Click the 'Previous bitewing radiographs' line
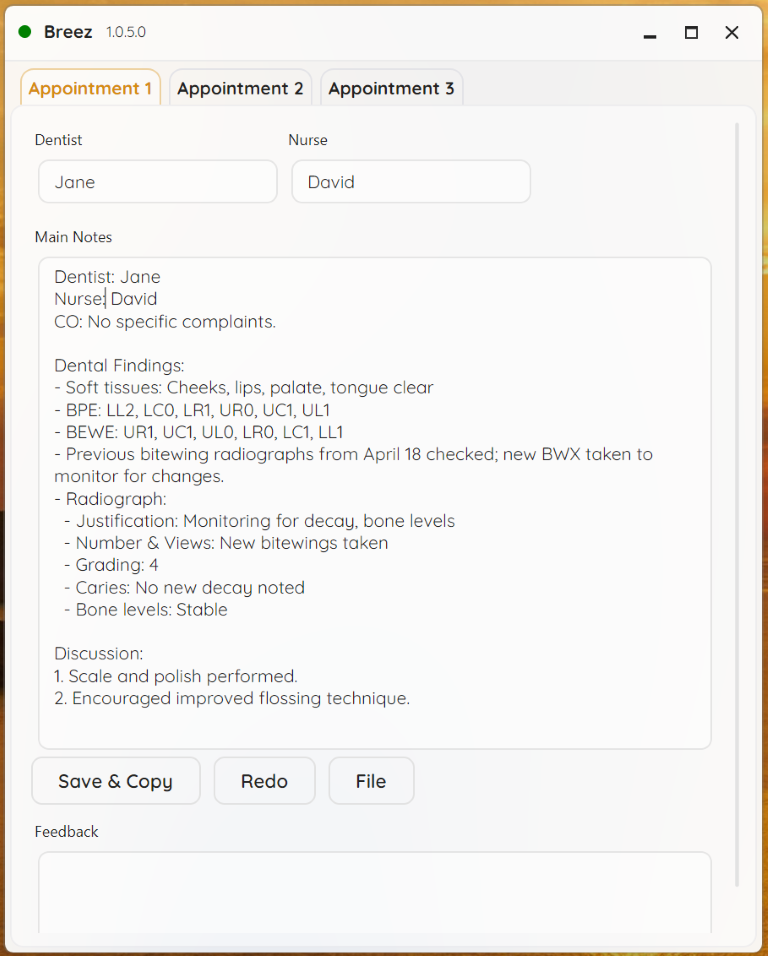 click(354, 454)
